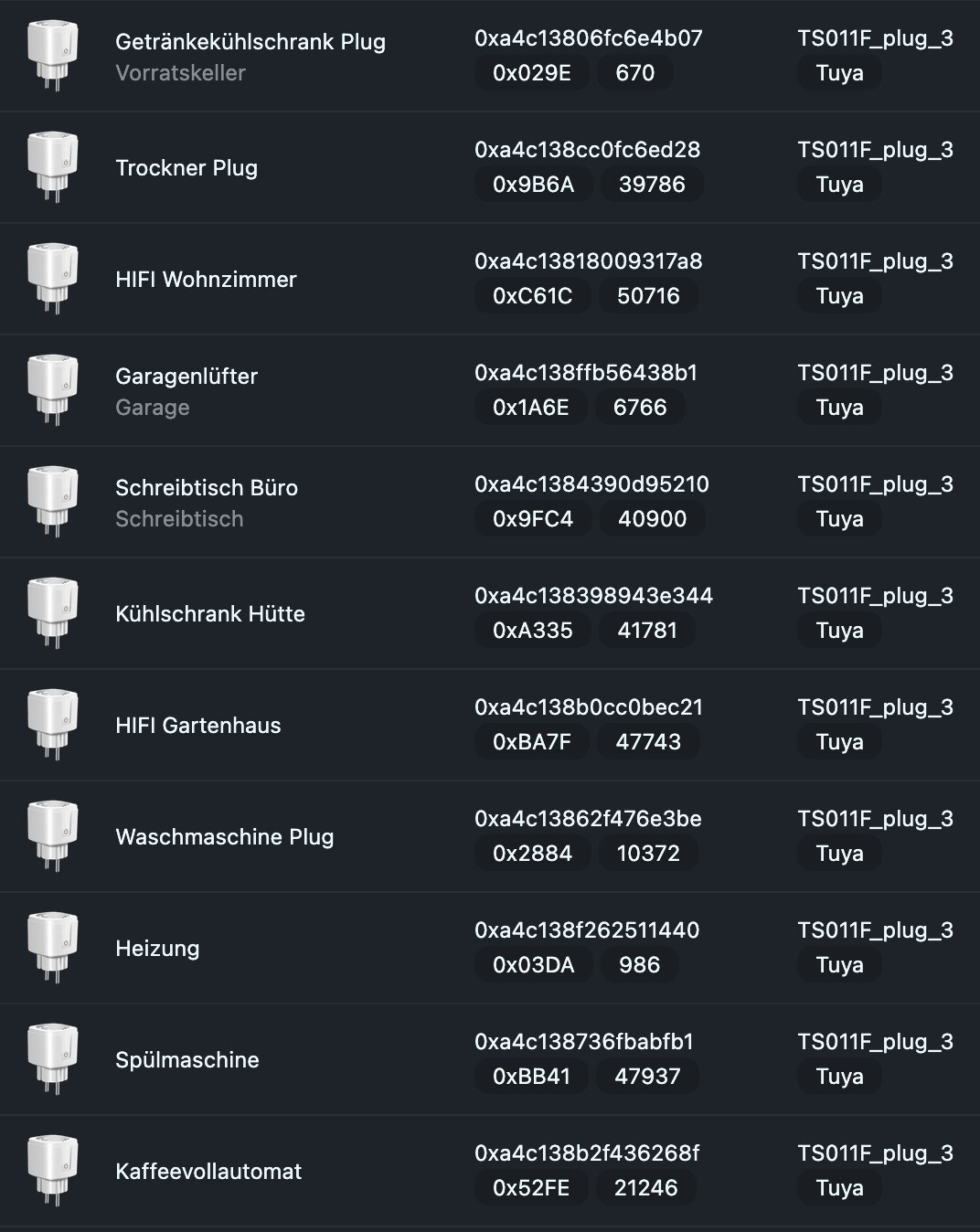Open the Heizung device page
The image size is (980, 1232).
point(157,948)
